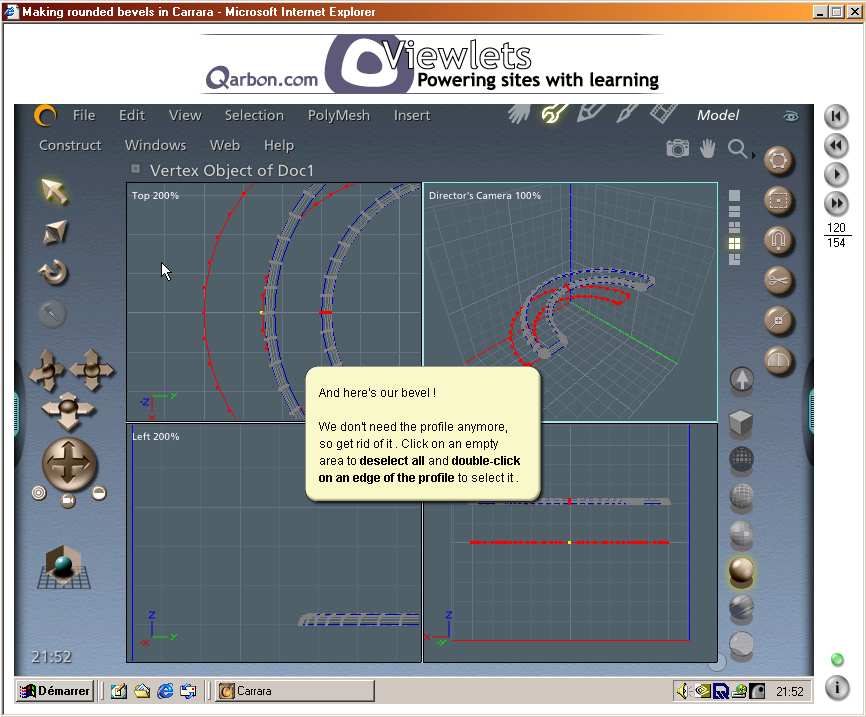Toggle the eye visibility icon beside Model

(791, 116)
